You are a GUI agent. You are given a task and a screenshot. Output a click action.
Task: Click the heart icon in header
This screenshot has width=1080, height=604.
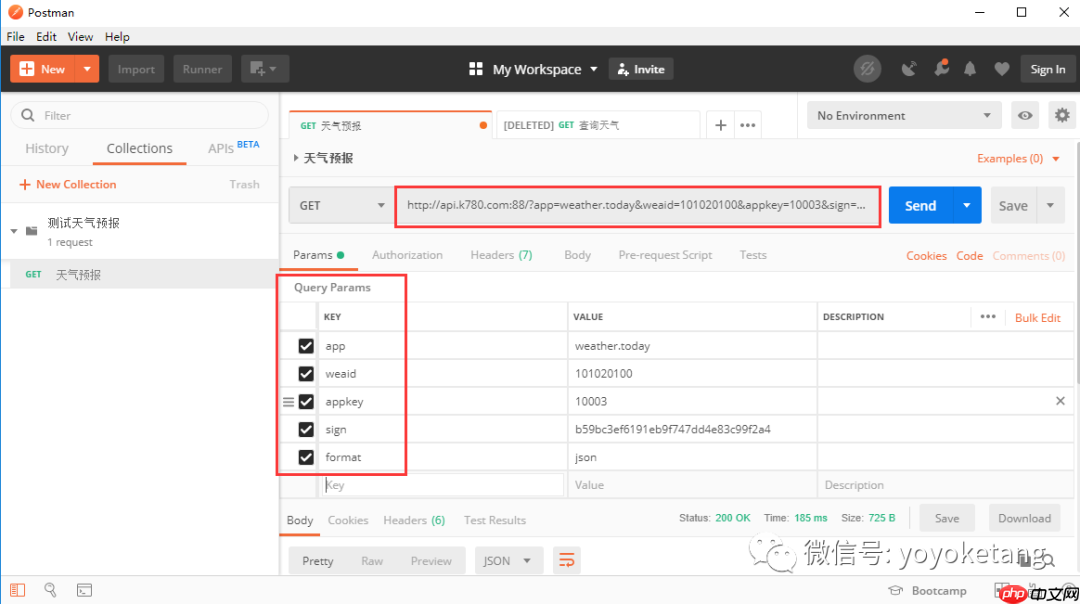tap(1001, 69)
